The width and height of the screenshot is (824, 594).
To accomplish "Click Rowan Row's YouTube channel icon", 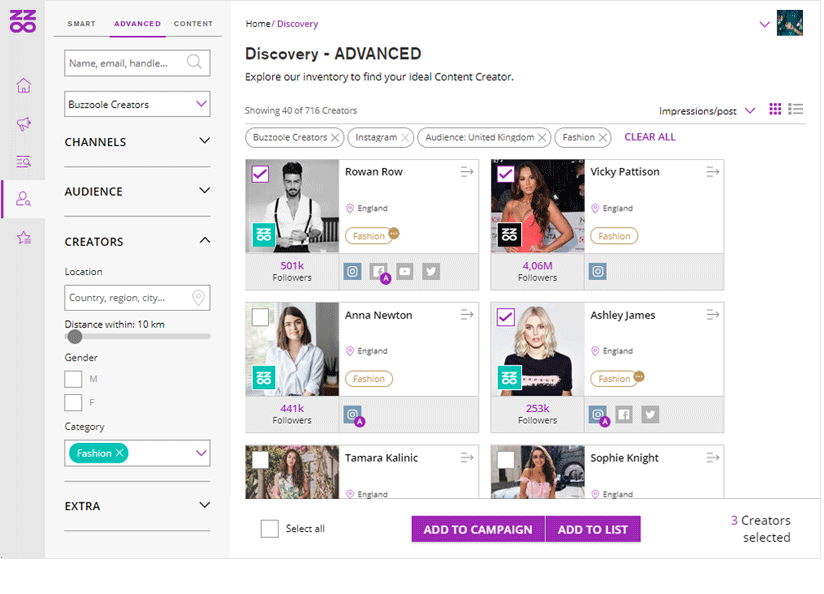I will pyautogui.click(x=404, y=271).
